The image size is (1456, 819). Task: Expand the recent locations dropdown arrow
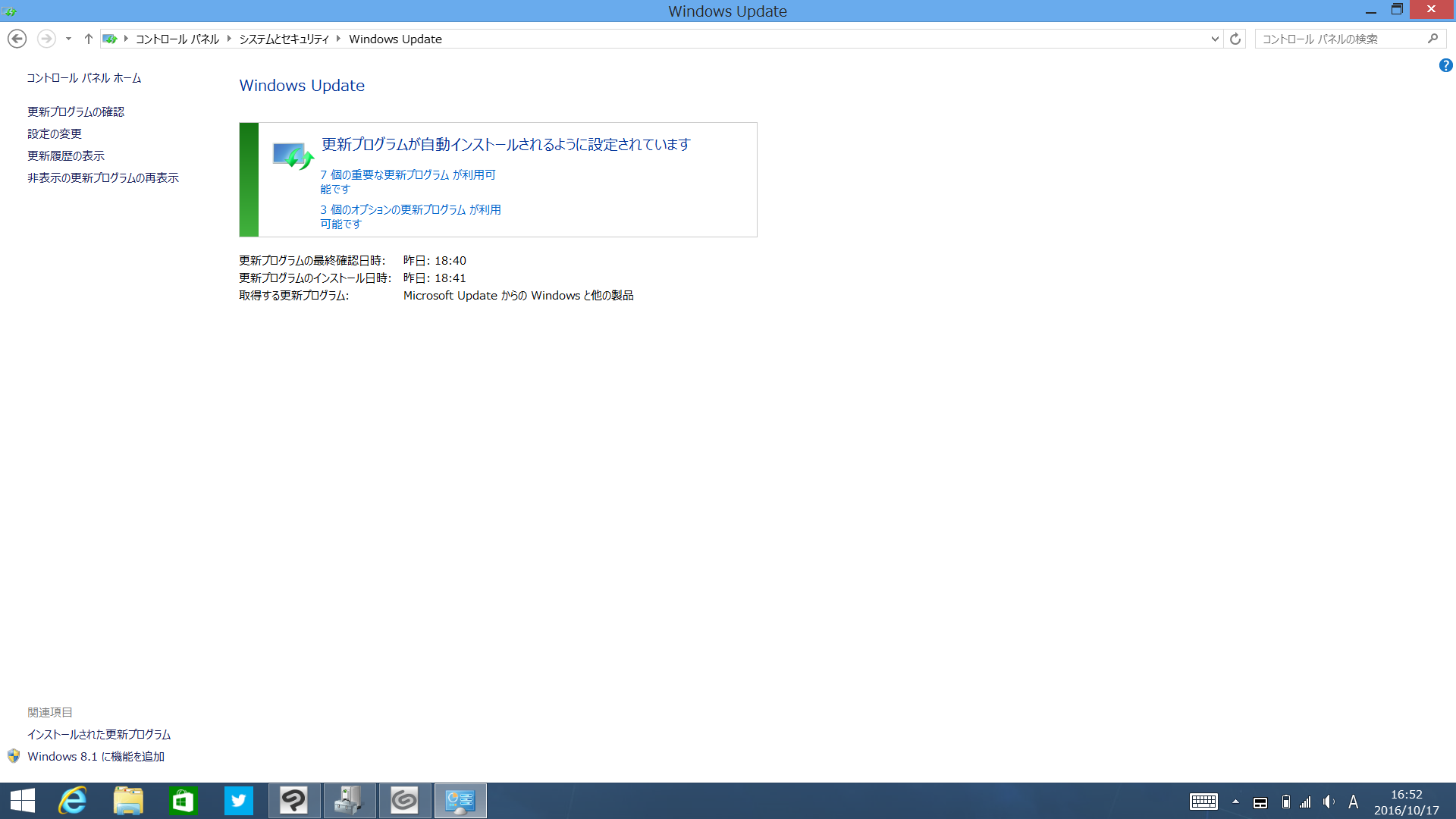pyautogui.click(x=68, y=39)
